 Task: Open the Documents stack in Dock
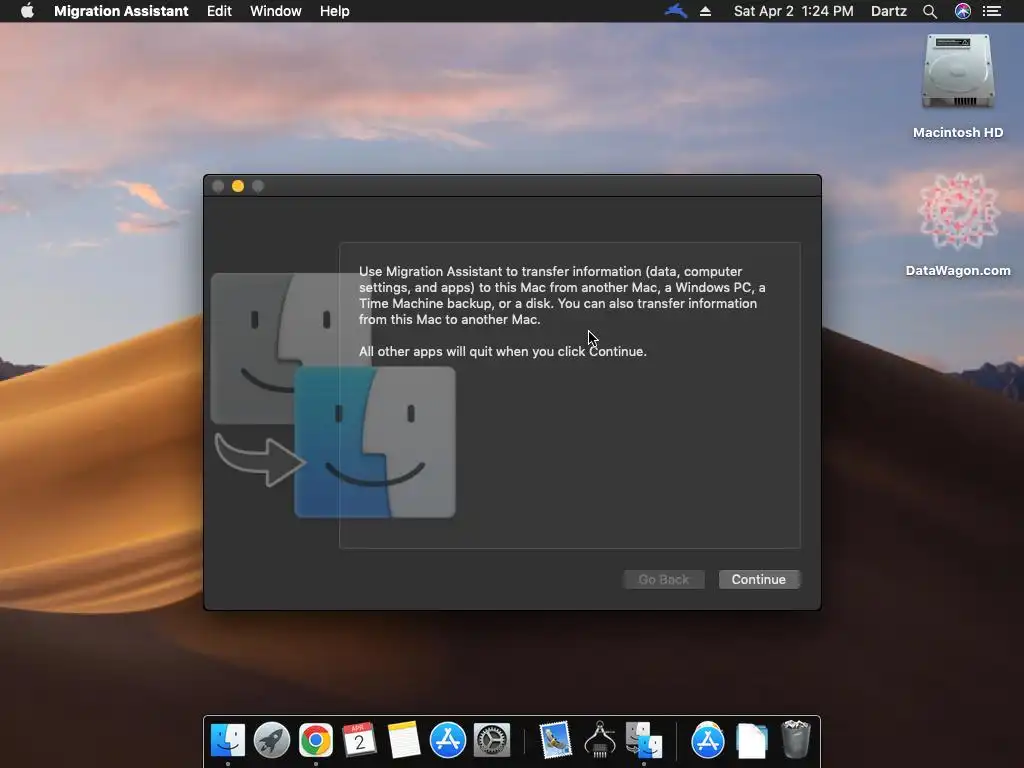(752, 741)
